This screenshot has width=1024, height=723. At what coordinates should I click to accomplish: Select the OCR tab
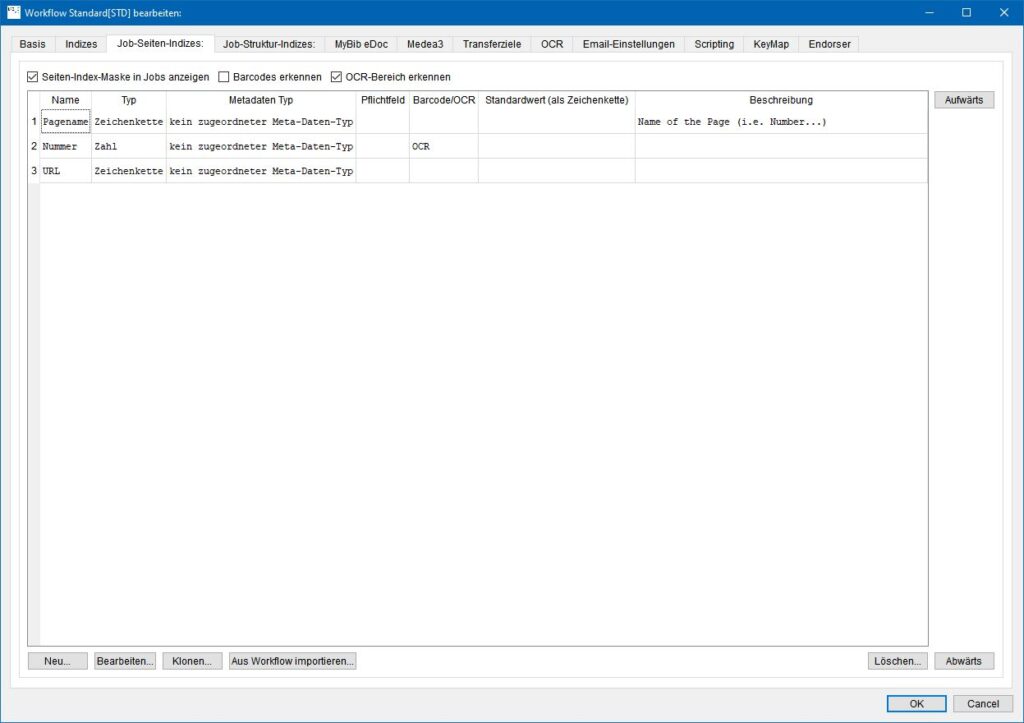(x=552, y=44)
